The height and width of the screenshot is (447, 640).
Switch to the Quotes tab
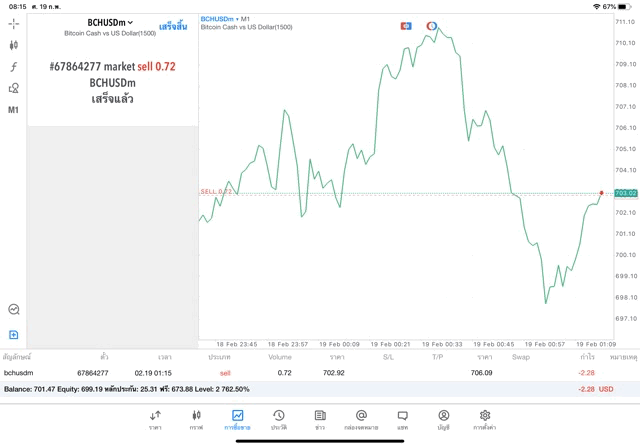point(155,419)
